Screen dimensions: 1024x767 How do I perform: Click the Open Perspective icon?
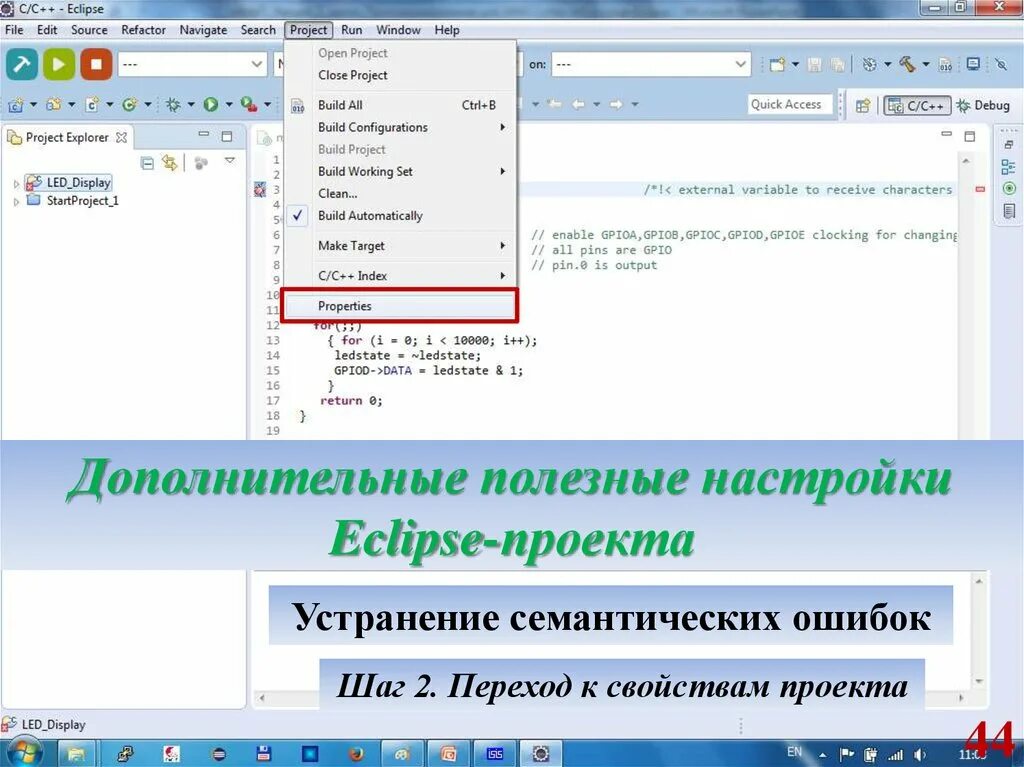point(863,105)
